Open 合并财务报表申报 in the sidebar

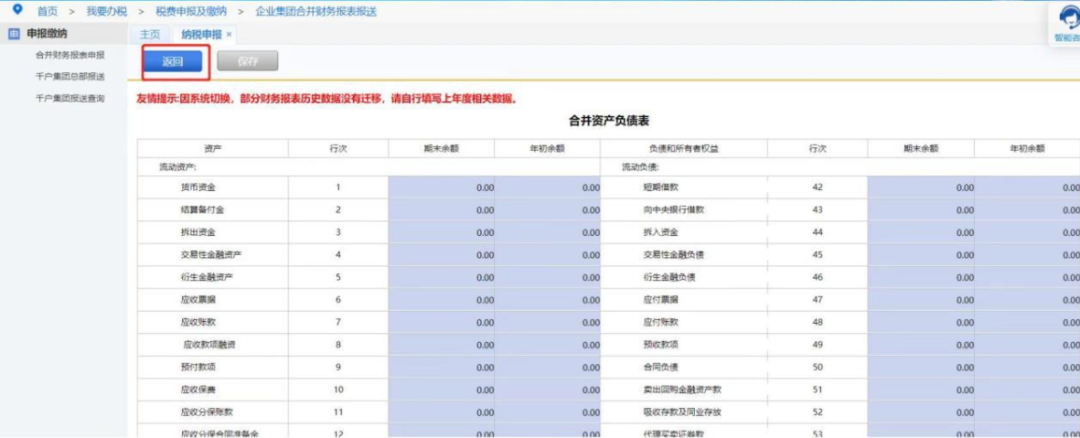point(70,55)
